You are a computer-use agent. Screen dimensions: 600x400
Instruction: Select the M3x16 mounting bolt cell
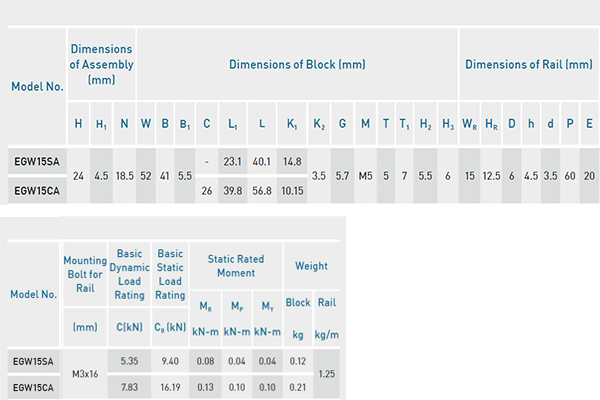point(85,372)
